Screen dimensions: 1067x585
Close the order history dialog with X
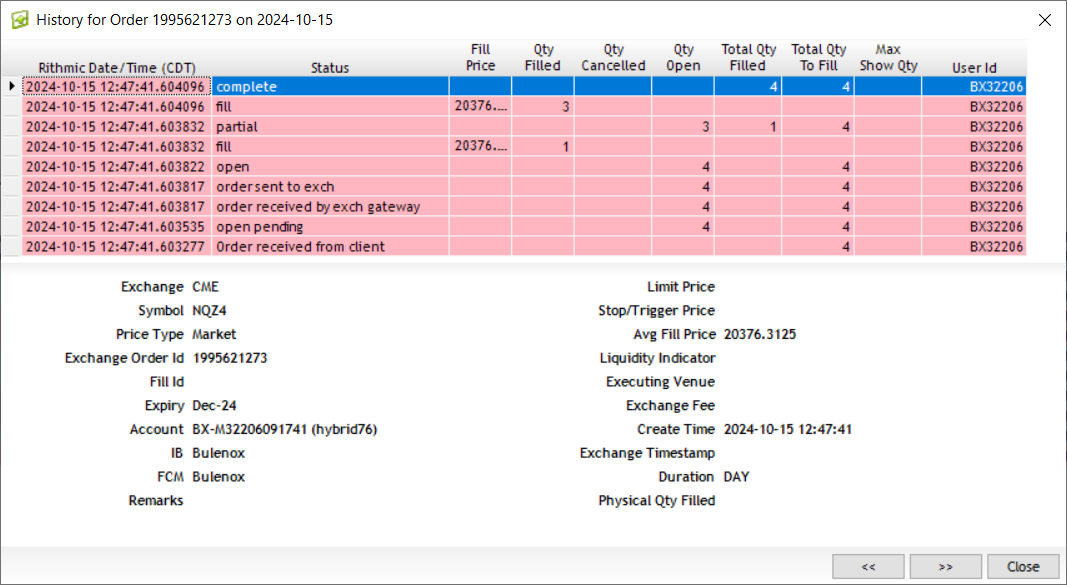tap(1045, 20)
